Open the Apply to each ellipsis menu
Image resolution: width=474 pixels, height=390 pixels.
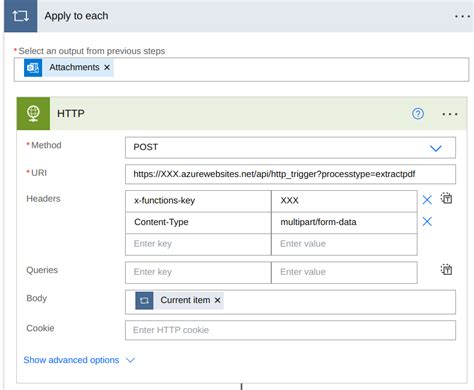(463, 16)
